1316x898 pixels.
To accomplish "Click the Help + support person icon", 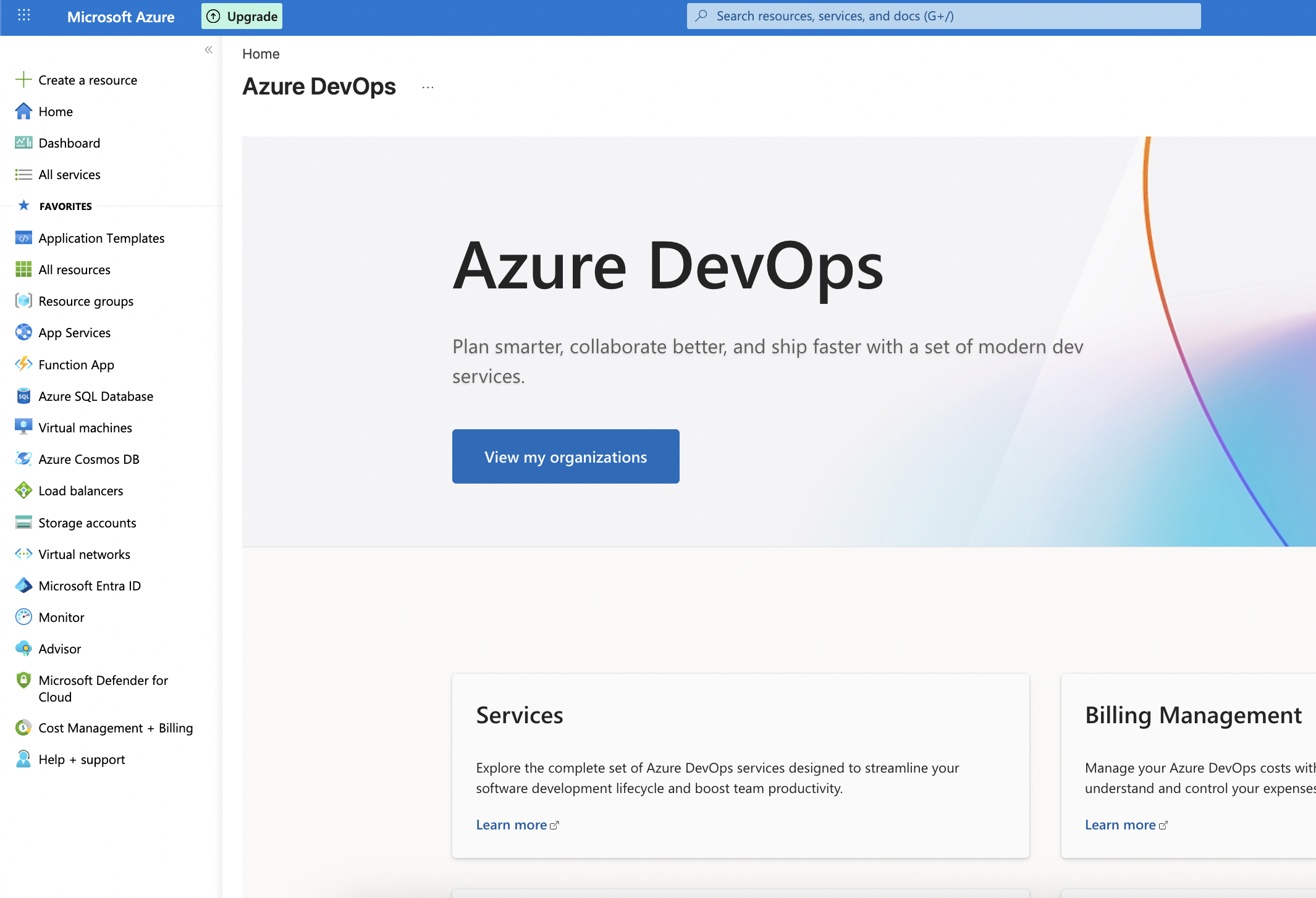I will (23, 759).
